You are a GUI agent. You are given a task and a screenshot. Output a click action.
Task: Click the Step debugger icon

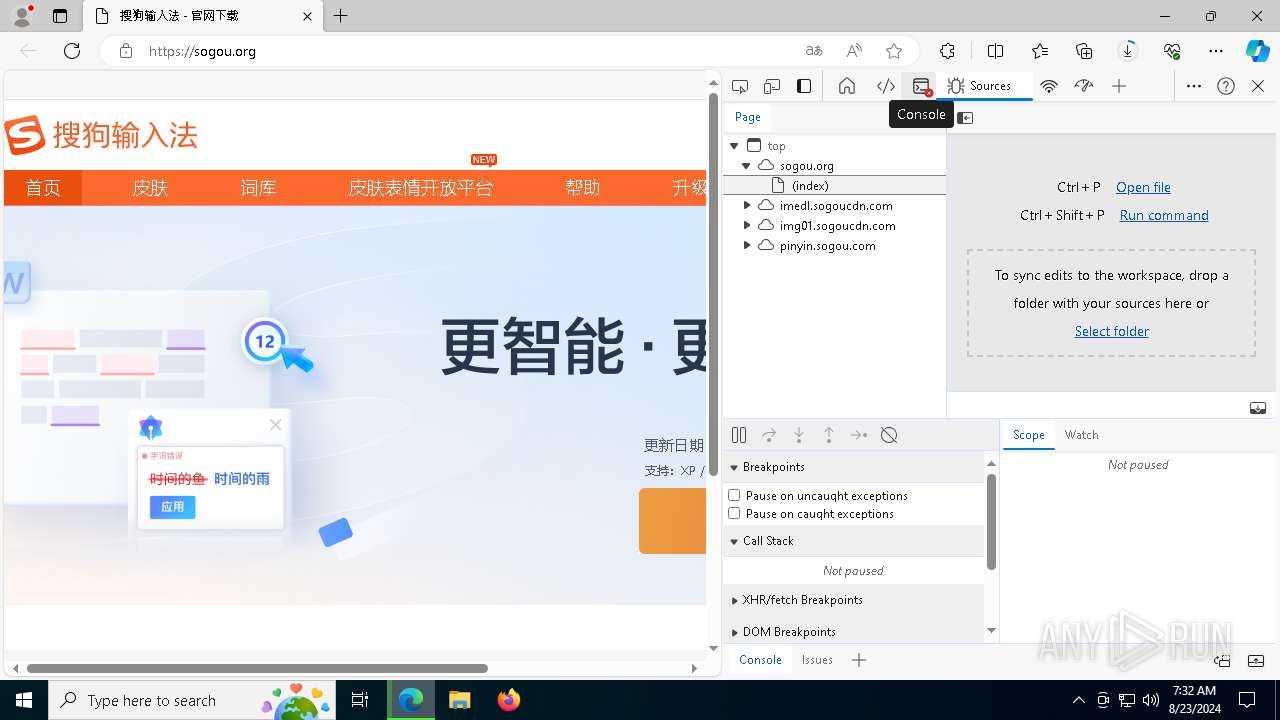[x=859, y=435]
